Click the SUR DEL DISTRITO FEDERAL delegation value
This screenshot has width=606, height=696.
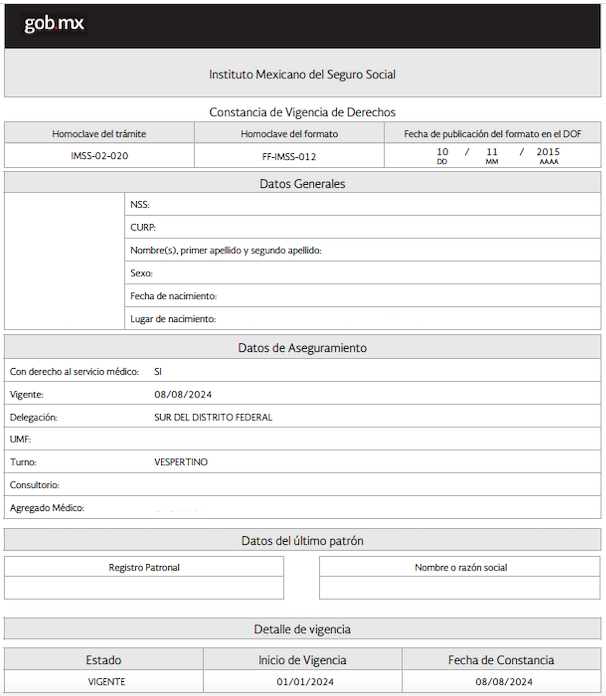point(213,417)
